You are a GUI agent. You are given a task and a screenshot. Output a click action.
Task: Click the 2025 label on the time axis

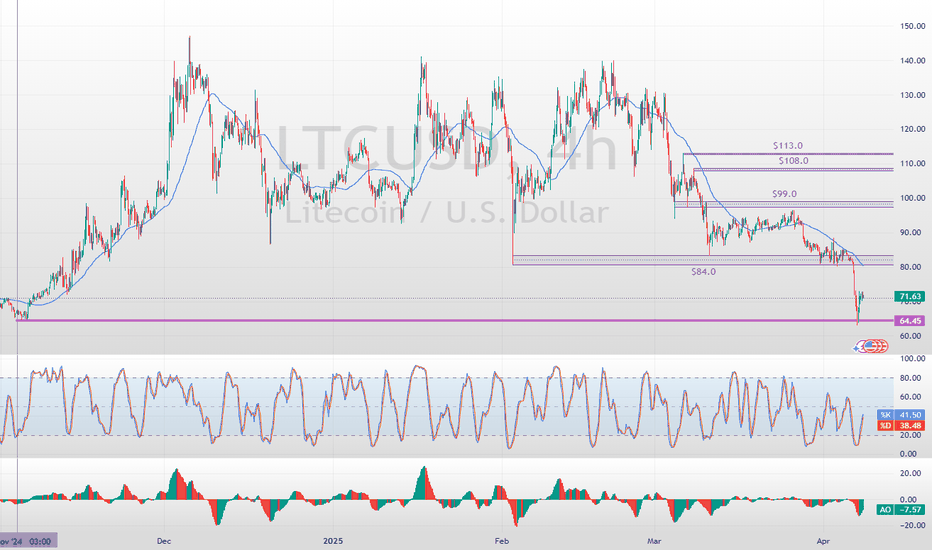[333, 541]
